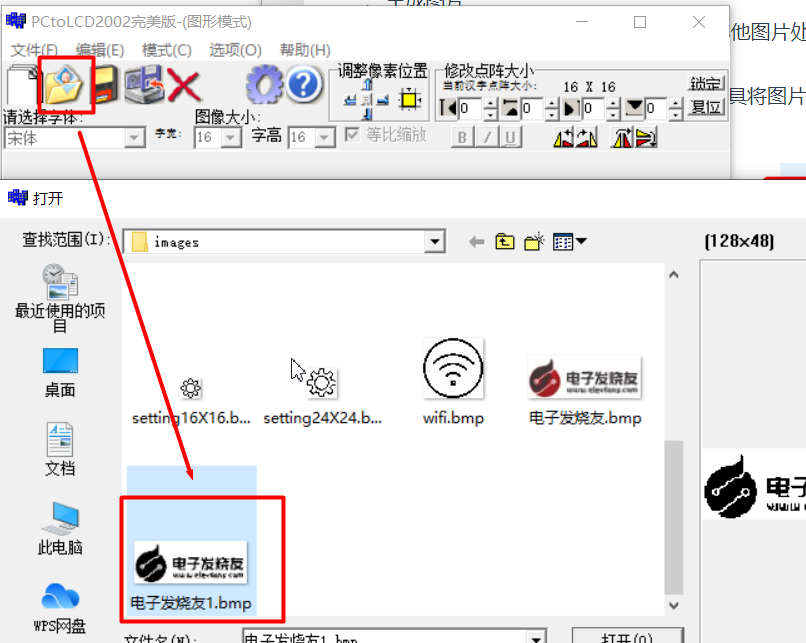The image size is (806, 643).
Task: Click the New blank image icon
Action: [x=22, y=85]
